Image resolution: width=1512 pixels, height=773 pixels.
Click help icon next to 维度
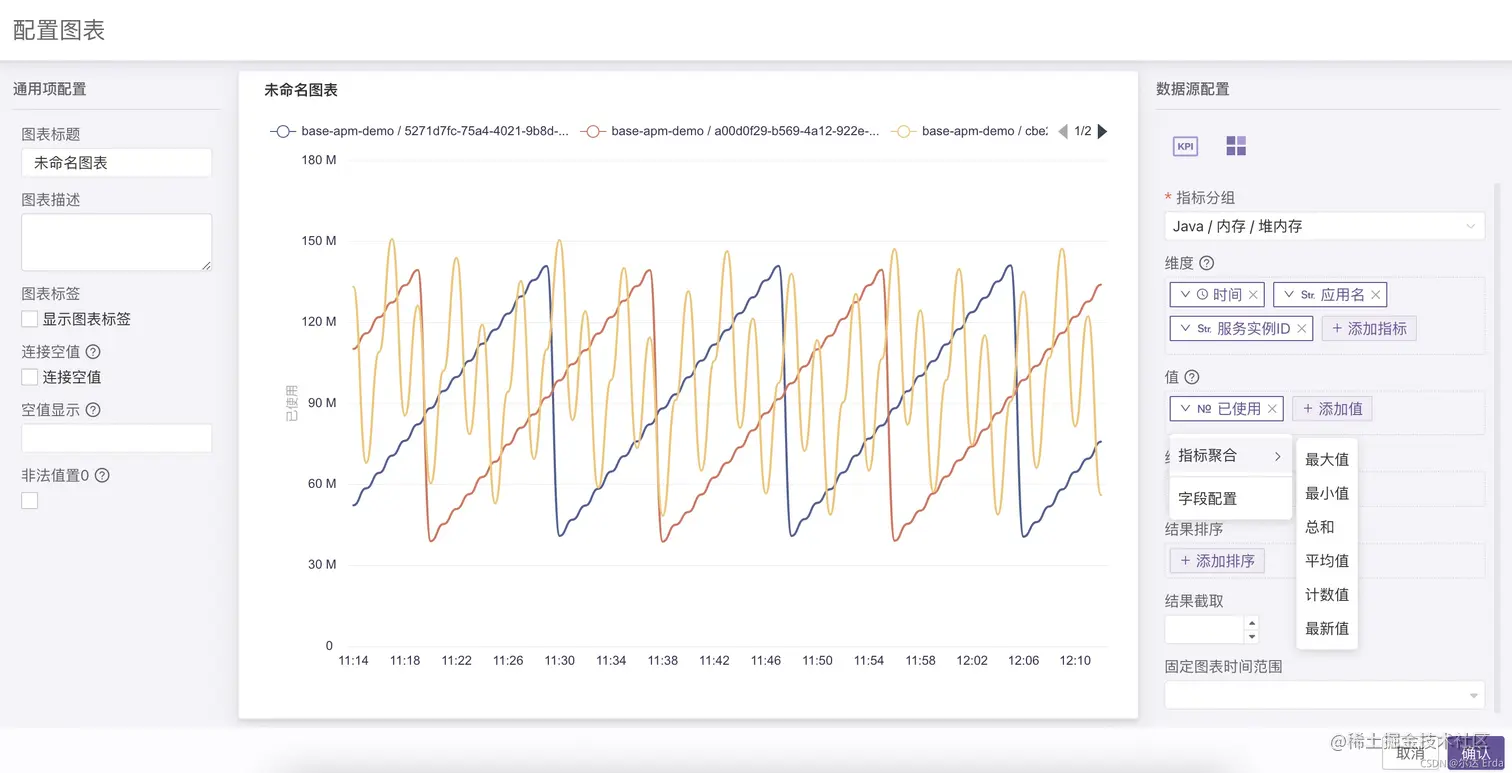pos(1206,263)
